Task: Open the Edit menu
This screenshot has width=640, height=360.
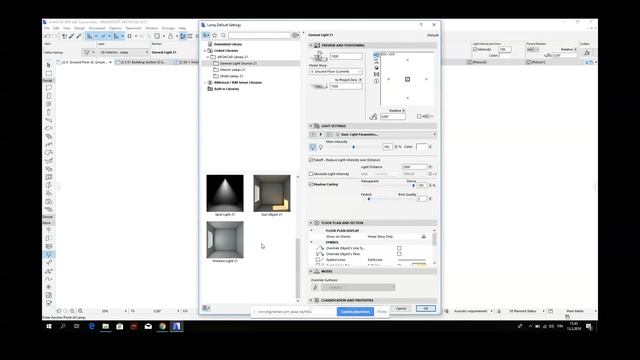Action: click(56, 28)
